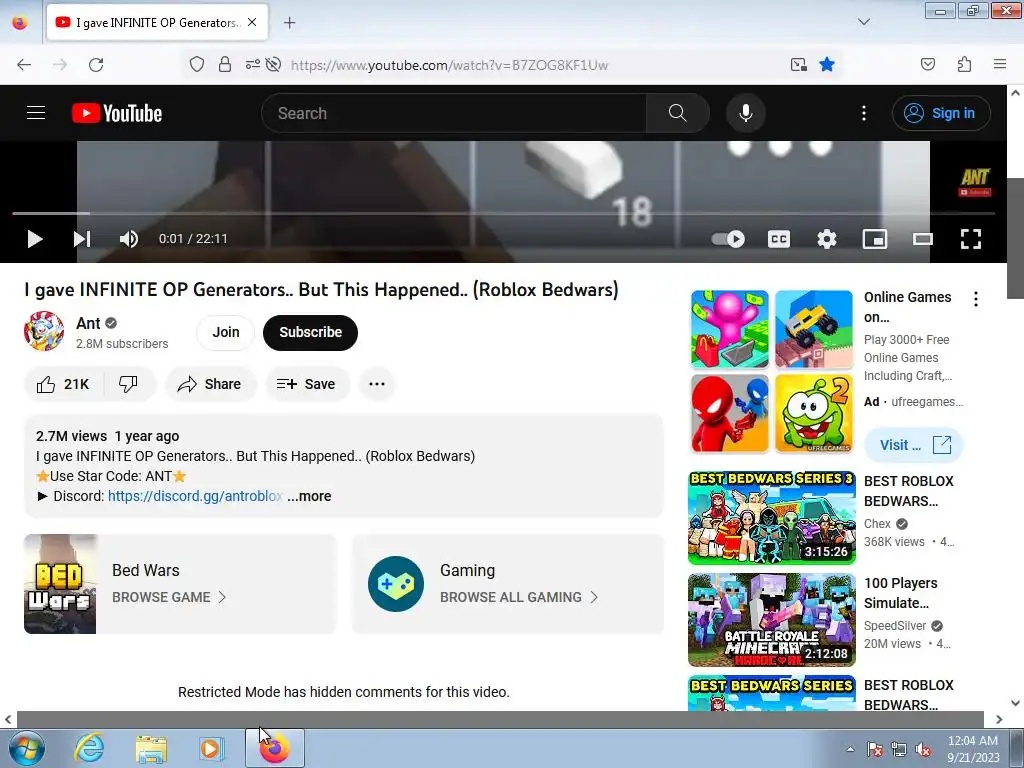
Task: Save video to a playlist
Action: (307, 384)
